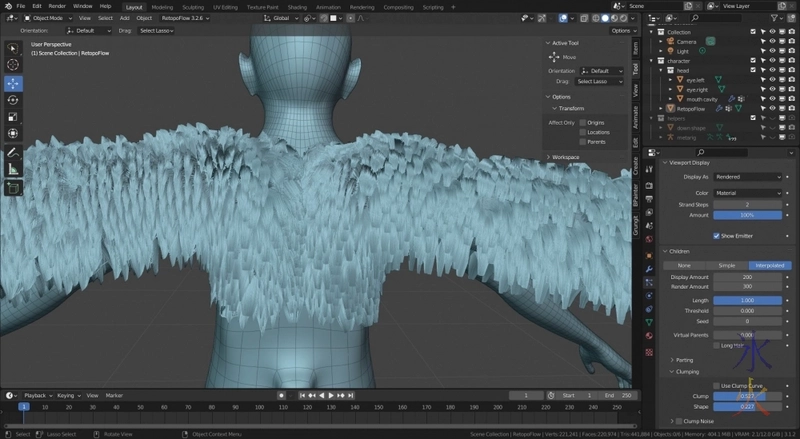Select the Measure tool
Screen dimensions: 800x439
[x=13, y=169]
